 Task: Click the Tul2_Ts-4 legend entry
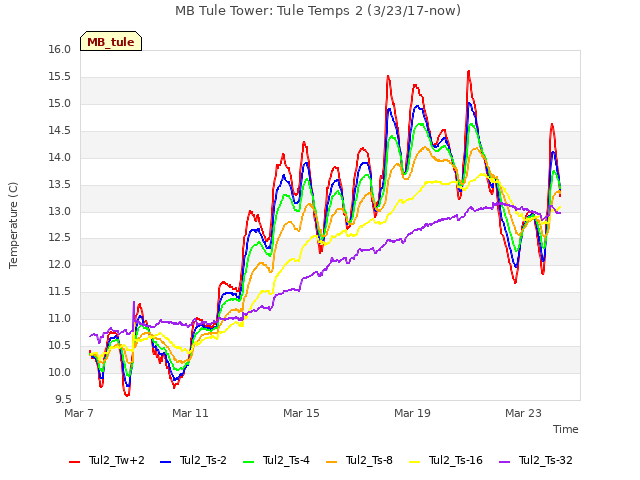click(x=276, y=460)
